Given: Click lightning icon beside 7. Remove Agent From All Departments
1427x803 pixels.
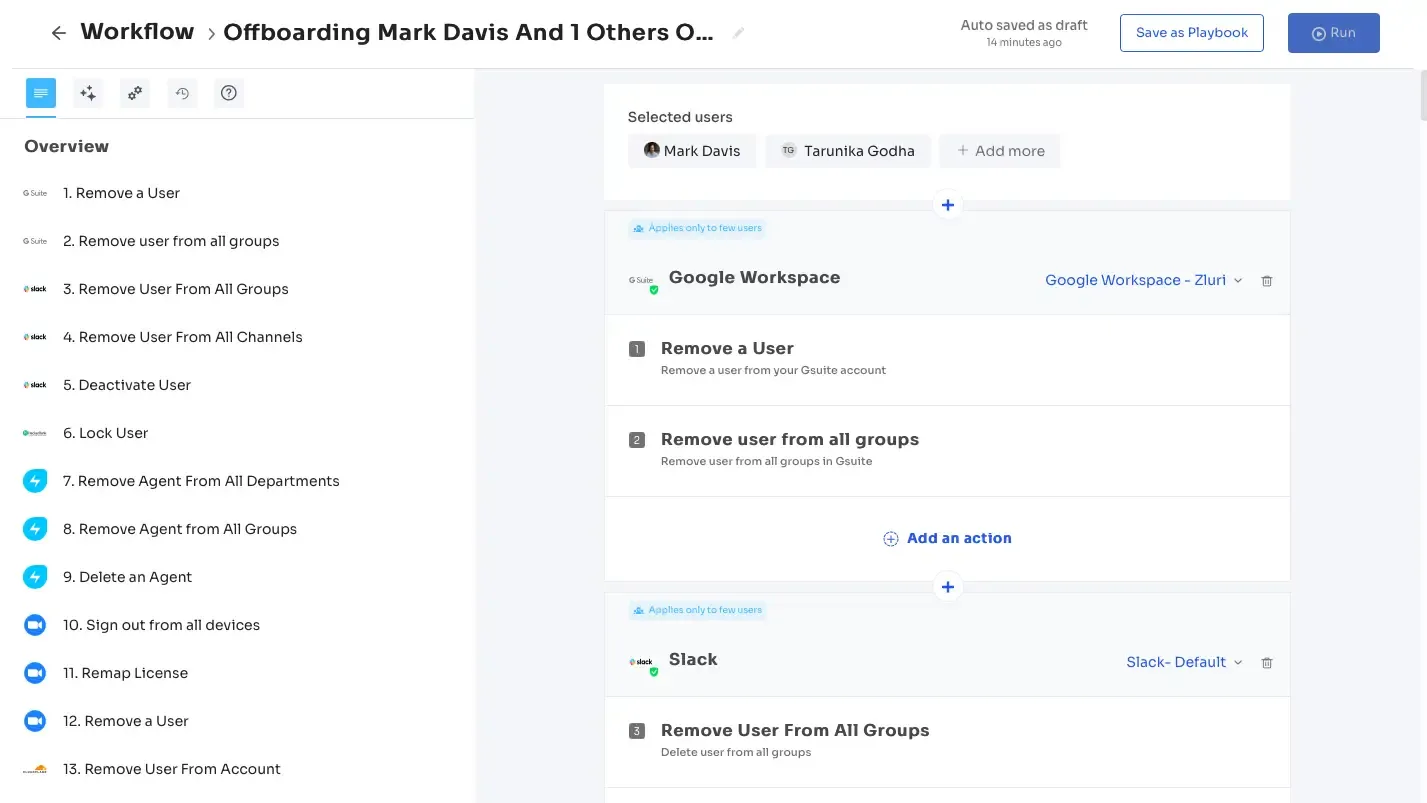Looking at the screenshot, I should (x=35, y=481).
